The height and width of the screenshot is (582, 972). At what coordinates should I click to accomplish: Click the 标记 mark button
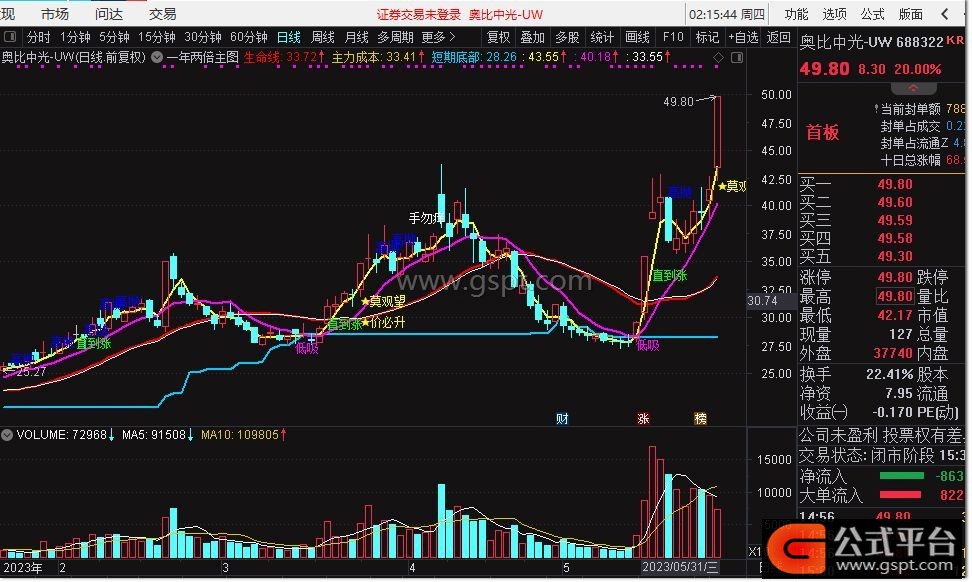tap(707, 37)
